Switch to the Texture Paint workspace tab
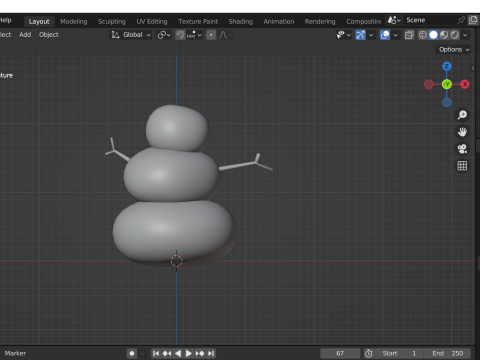This screenshot has height=360, width=480. (x=198, y=22)
